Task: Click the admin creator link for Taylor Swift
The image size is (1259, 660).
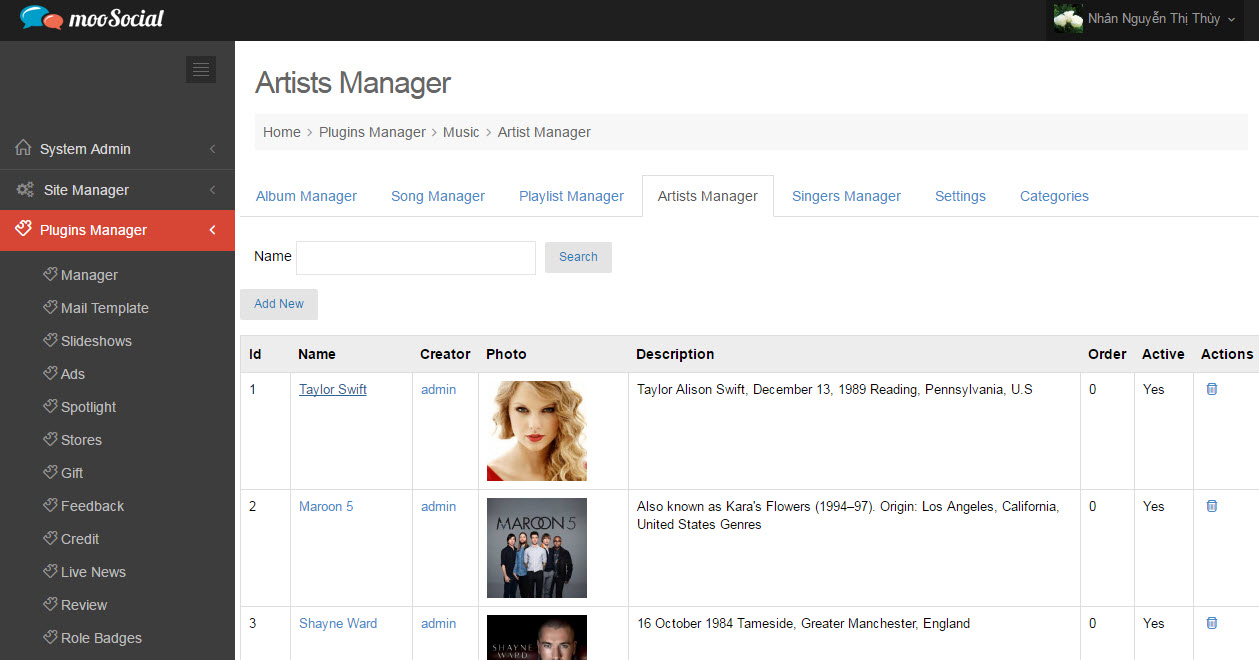Action: 438,389
